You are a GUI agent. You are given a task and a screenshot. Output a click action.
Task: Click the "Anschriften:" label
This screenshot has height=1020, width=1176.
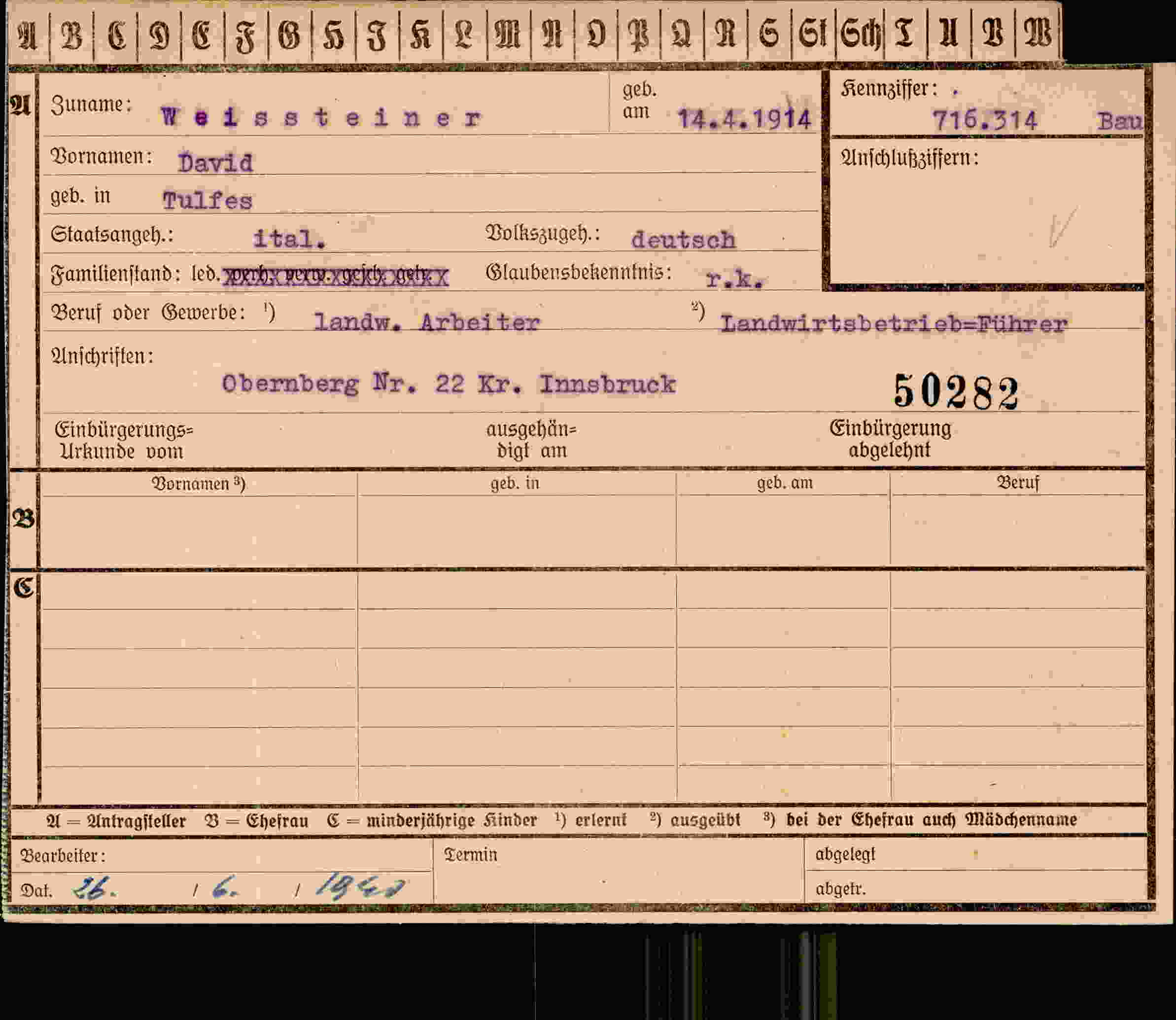[103, 356]
